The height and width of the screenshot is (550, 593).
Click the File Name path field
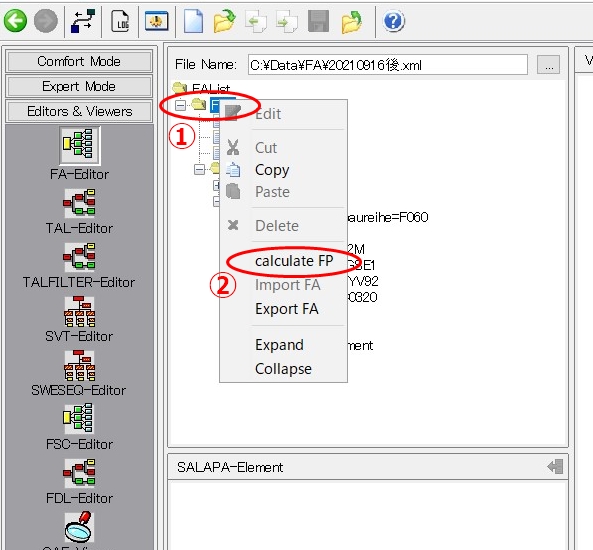[388, 65]
